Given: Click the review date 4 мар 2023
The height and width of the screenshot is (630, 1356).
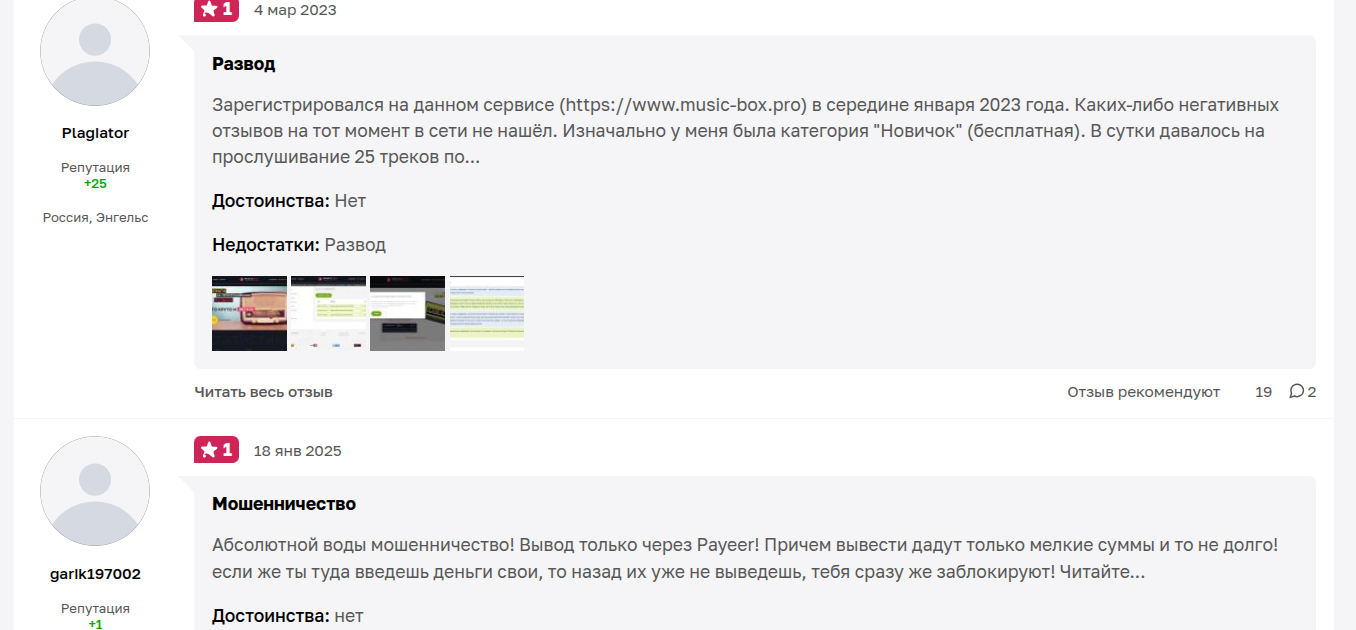Looking at the screenshot, I should [x=295, y=10].
